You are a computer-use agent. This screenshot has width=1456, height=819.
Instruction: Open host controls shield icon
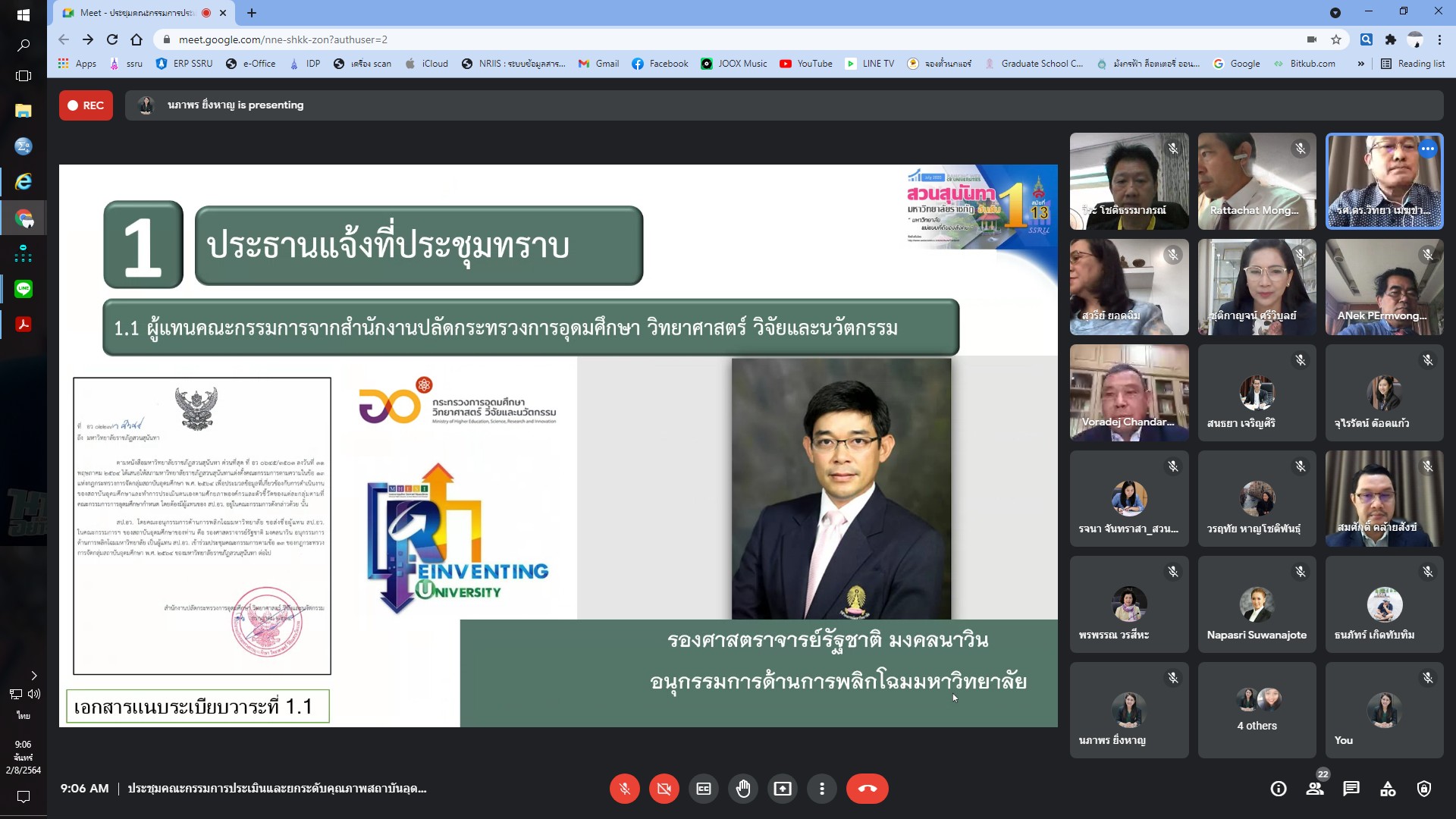1424,789
